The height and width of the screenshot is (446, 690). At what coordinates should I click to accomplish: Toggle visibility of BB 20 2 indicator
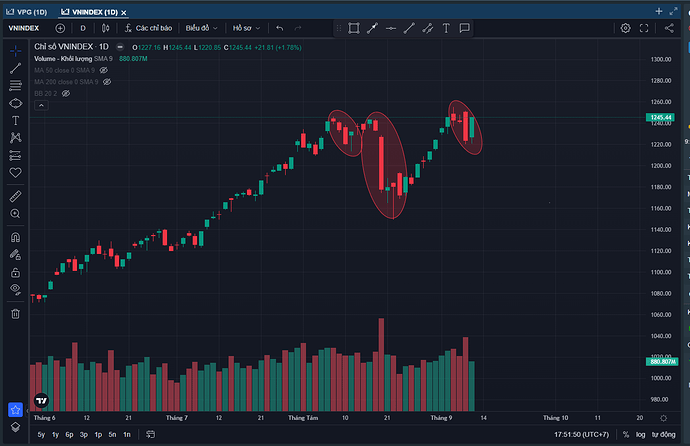tap(66, 93)
